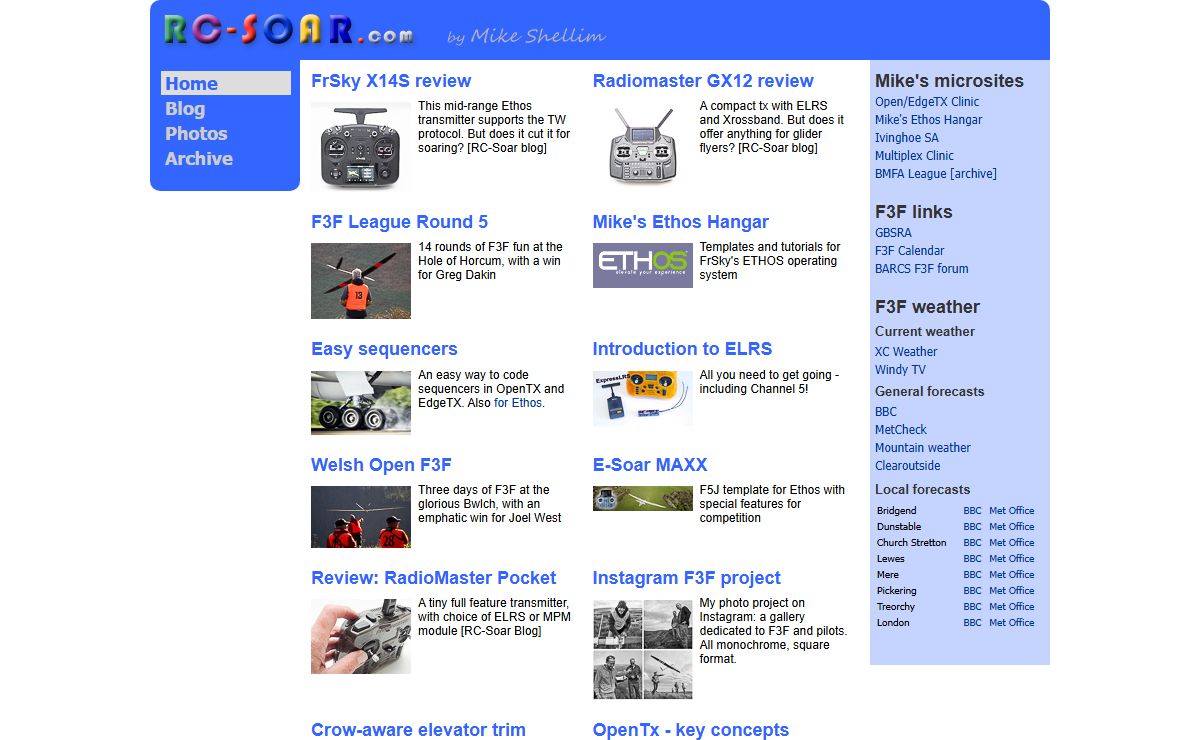This screenshot has width=1200, height=740.
Task: Open the Instagram F3F project heading
Action: 687,578
